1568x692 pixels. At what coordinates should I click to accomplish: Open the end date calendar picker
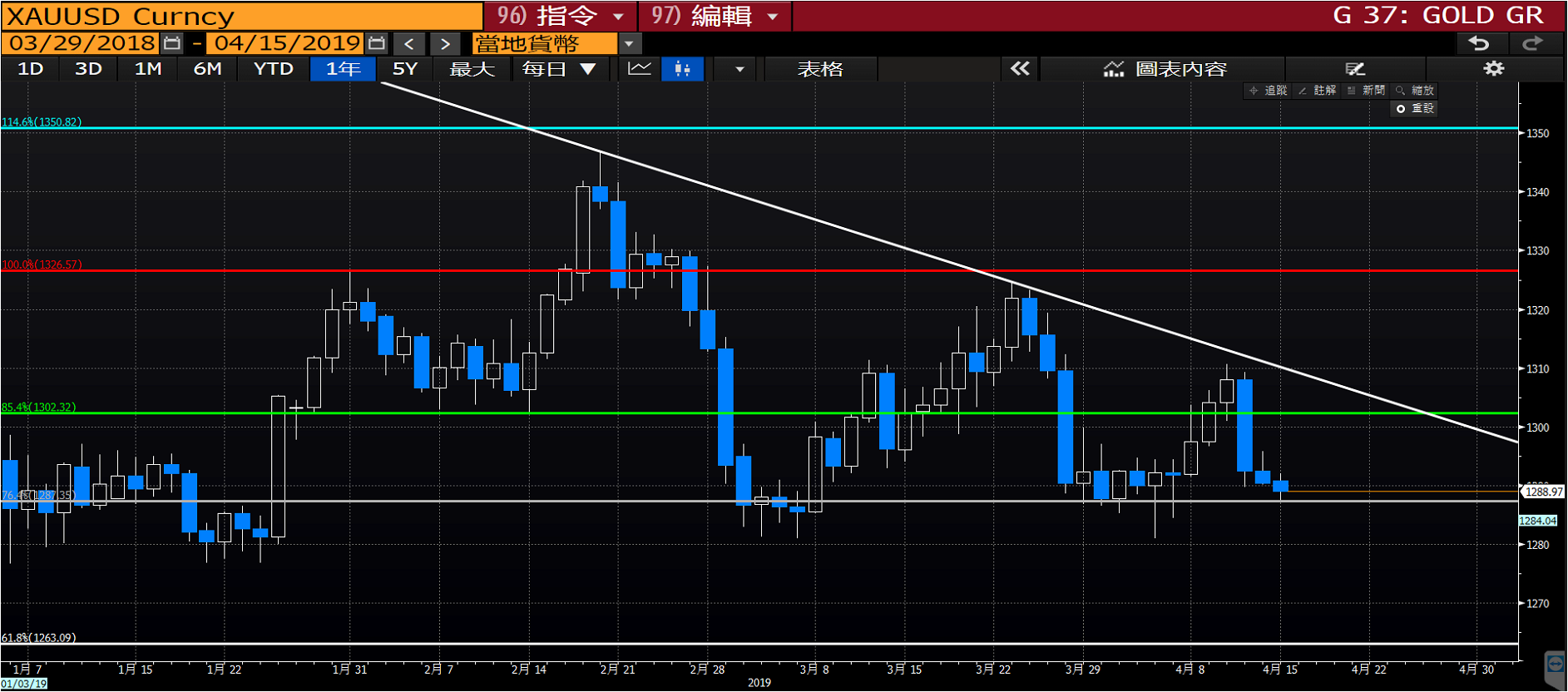[377, 43]
